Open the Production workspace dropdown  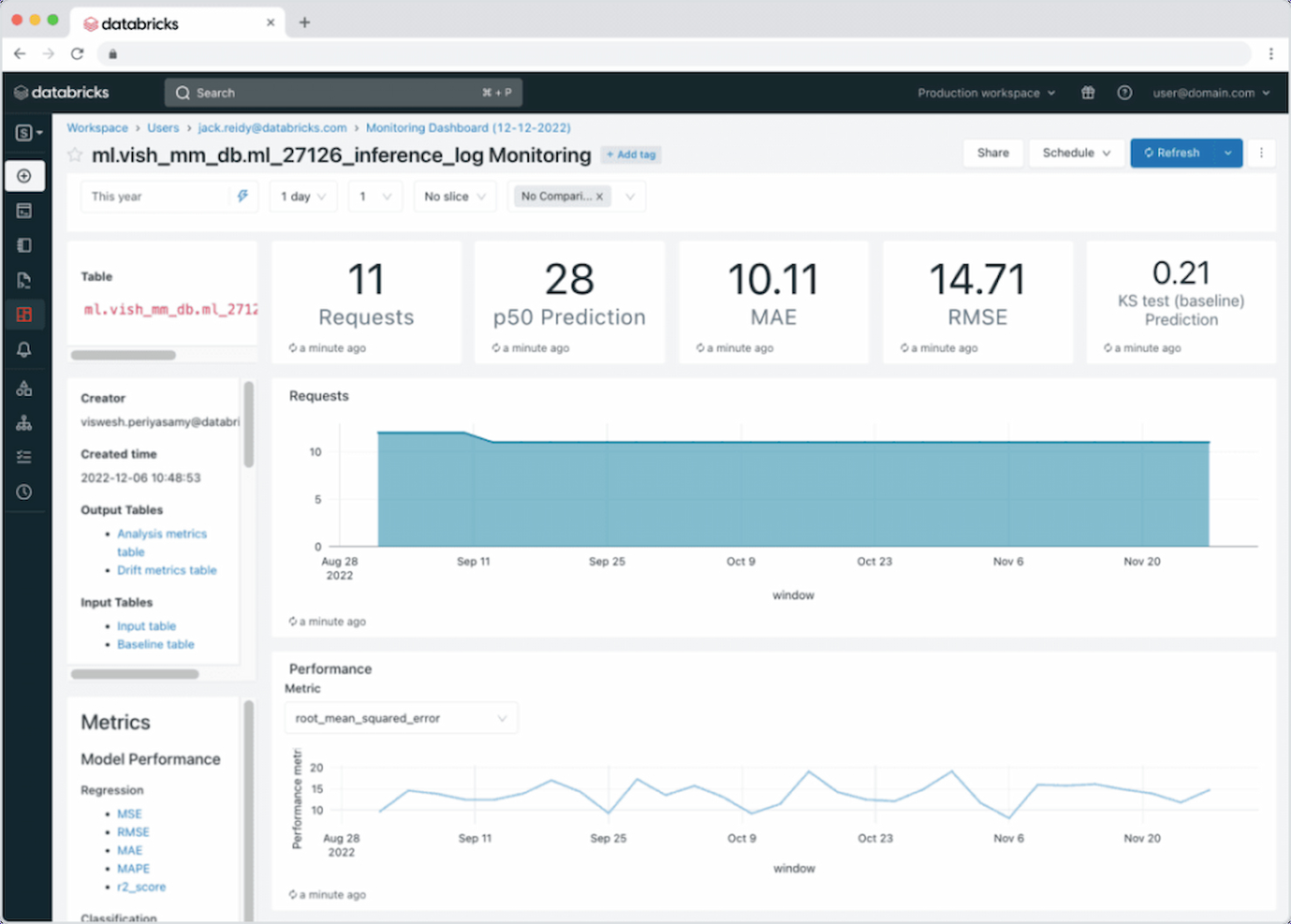pyautogui.click(x=986, y=92)
